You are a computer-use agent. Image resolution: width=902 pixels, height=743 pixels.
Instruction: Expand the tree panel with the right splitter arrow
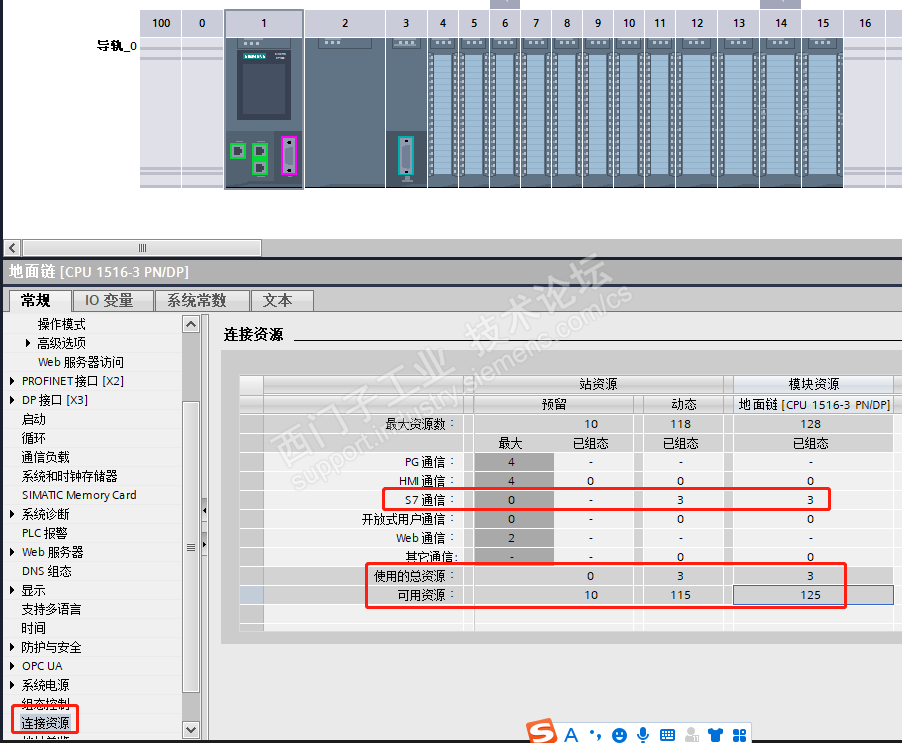pyautogui.click(x=204, y=543)
